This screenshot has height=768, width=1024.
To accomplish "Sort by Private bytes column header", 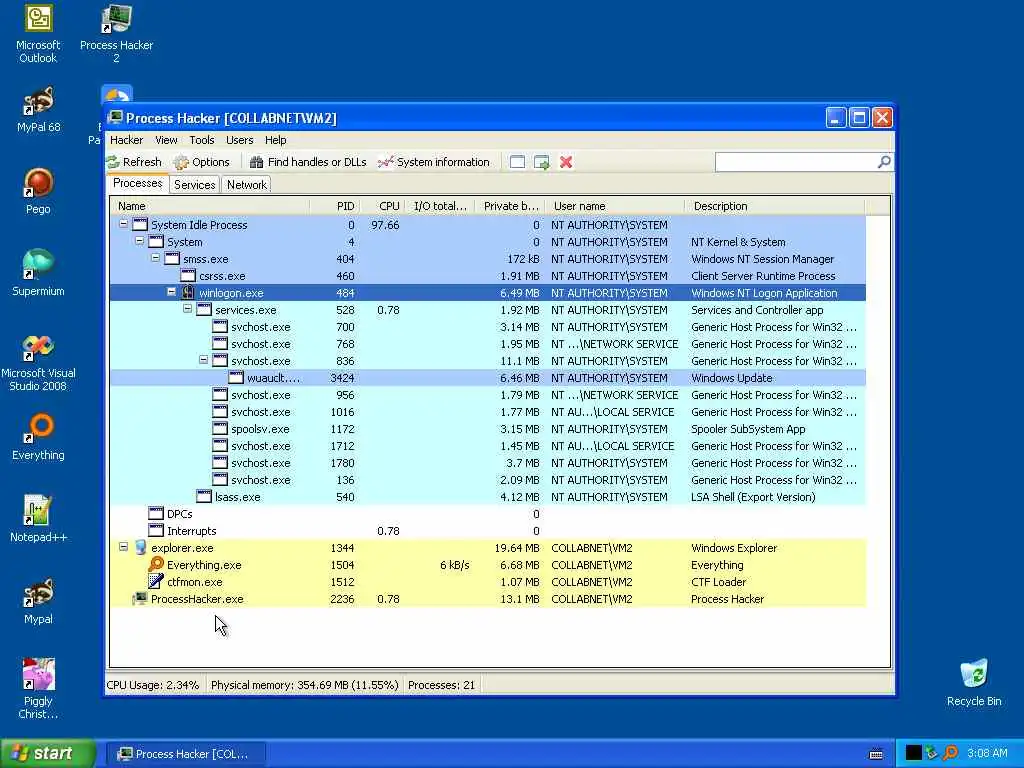I will (510, 206).
